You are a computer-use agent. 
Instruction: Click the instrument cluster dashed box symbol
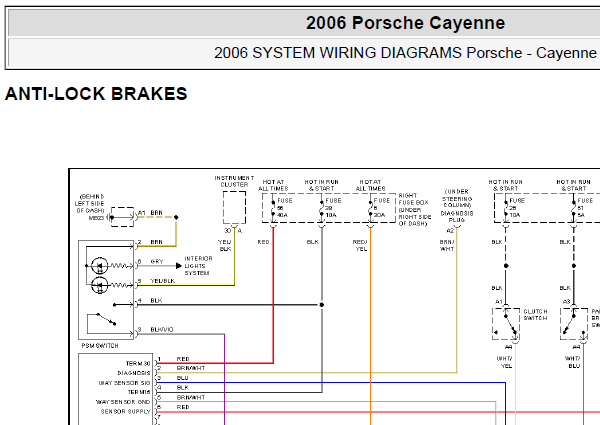click(x=234, y=207)
